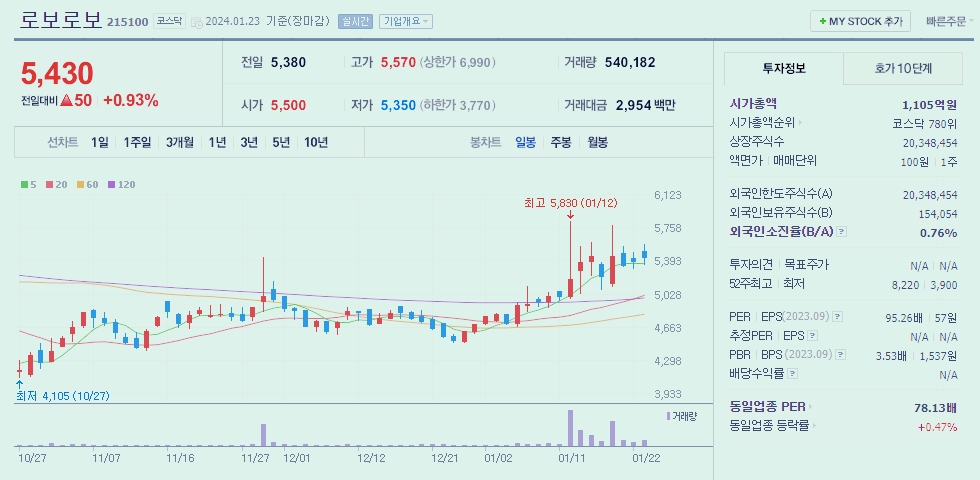Click the red up-triangle next to 50
Screen dimensions: 980x480
tap(66, 101)
